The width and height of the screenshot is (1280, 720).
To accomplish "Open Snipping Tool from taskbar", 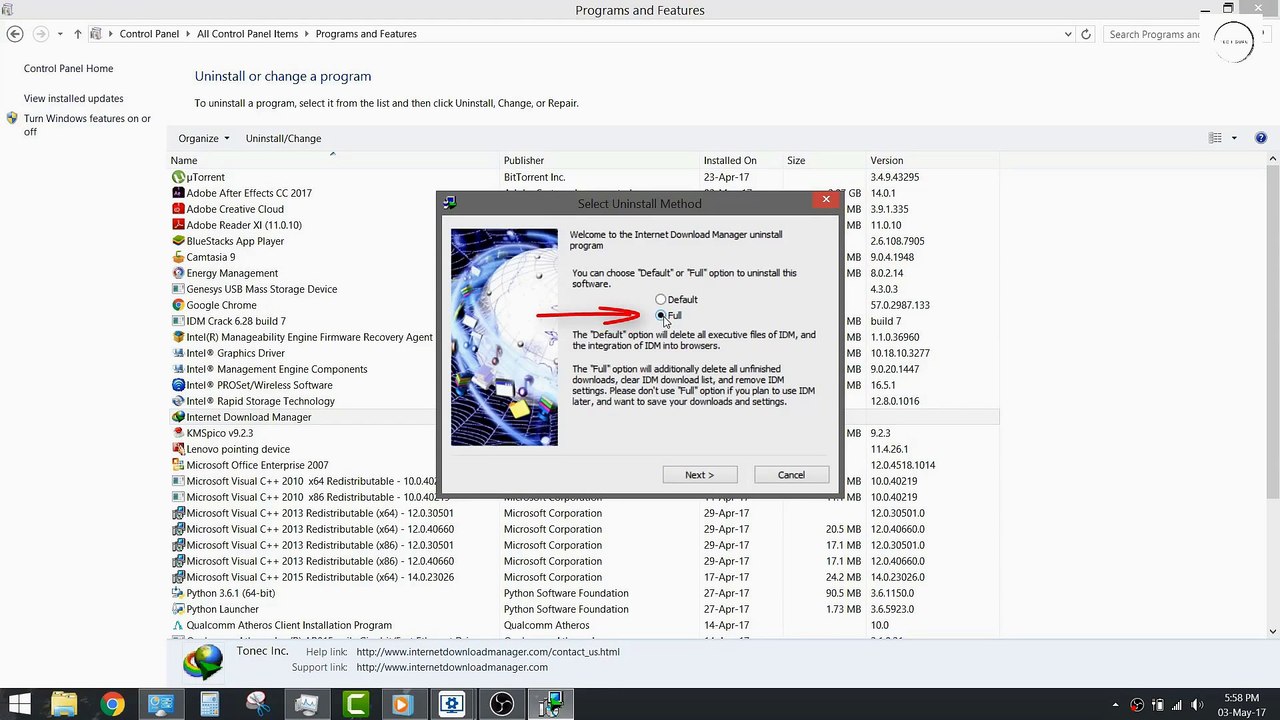I will coord(257,705).
